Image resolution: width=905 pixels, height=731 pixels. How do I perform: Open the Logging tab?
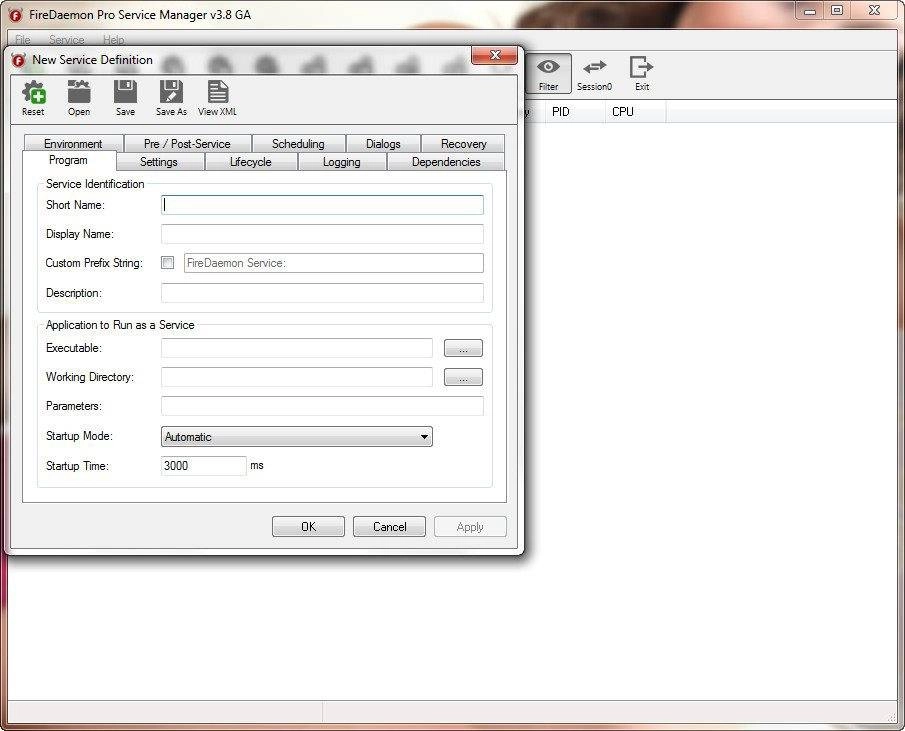tap(342, 162)
